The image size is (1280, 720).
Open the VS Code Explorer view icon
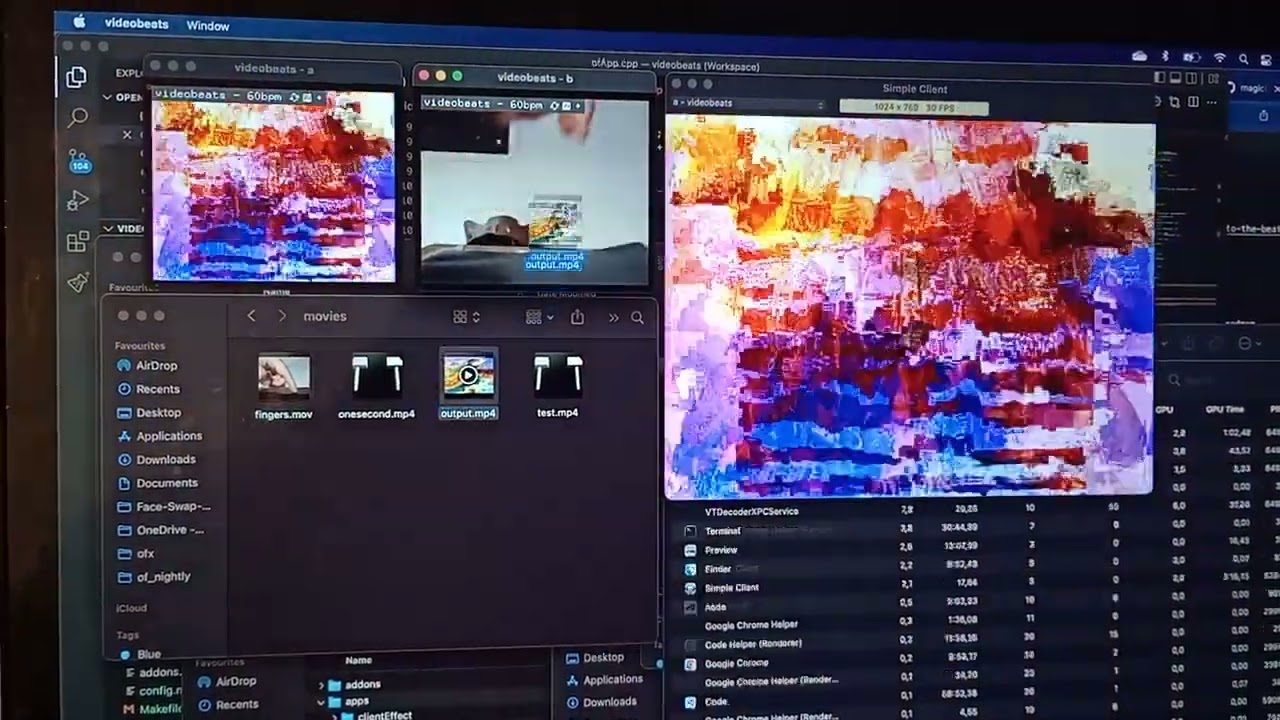pos(76,77)
